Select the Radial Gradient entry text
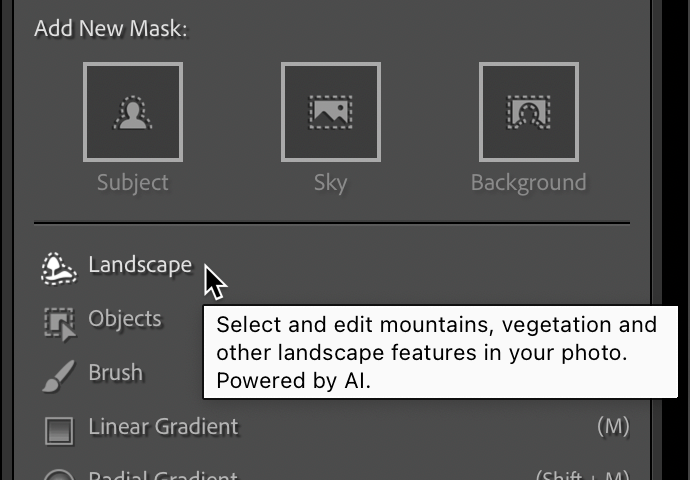This screenshot has height=480, width=690. (164, 474)
